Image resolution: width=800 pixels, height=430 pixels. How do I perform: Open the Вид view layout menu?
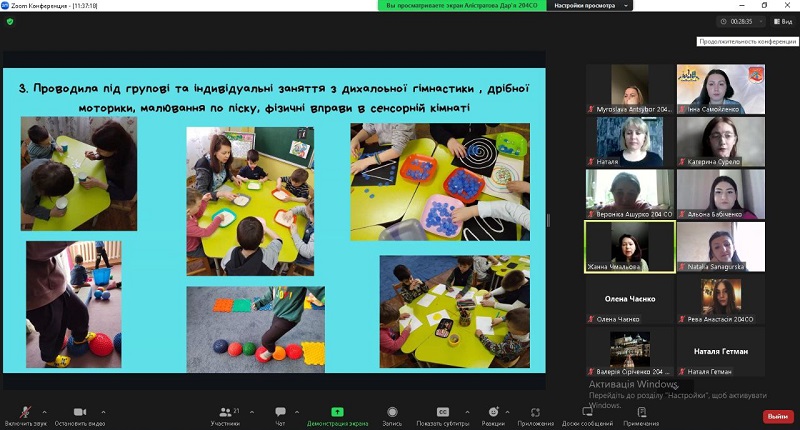coord(781,21)
